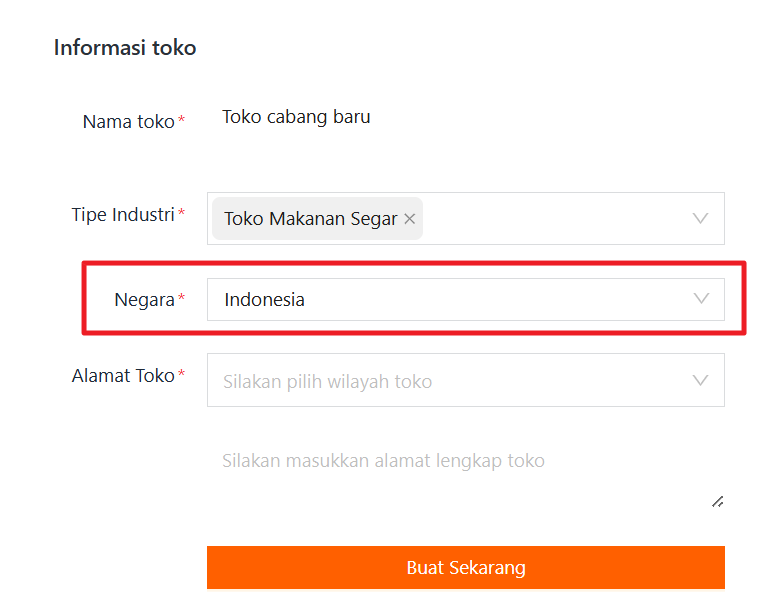Expand the Alamat Toko region chevron
The image size is (775, 610).
tap(701, 380)
